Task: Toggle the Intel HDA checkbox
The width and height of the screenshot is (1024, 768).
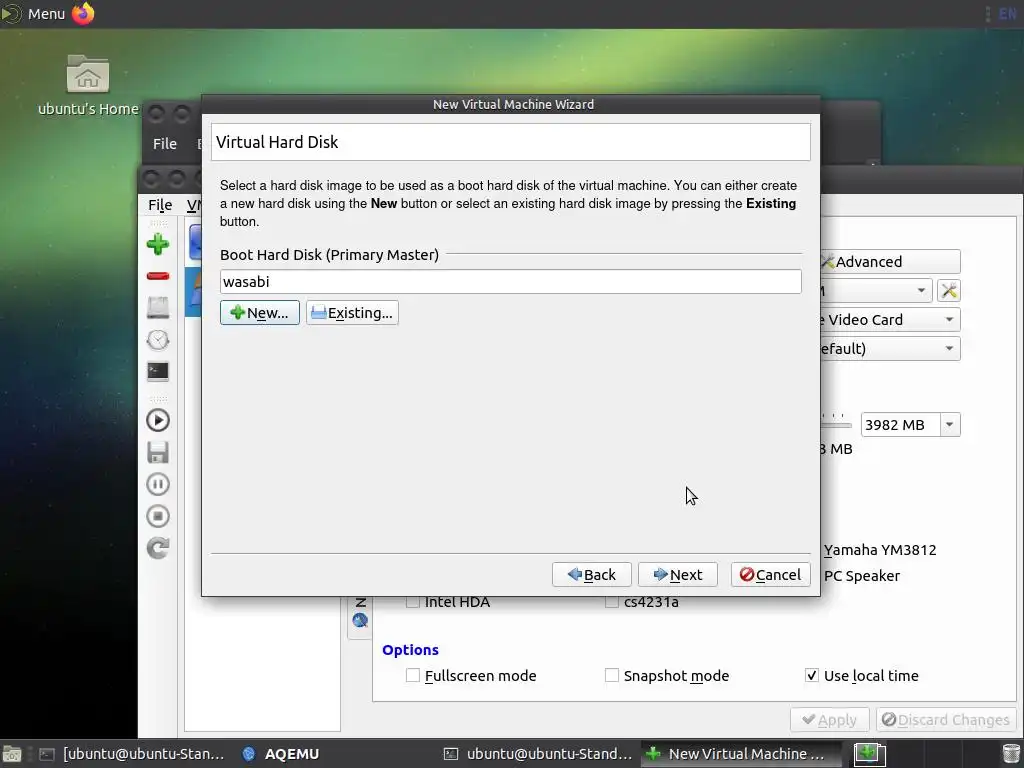Action: pos(413,601)
